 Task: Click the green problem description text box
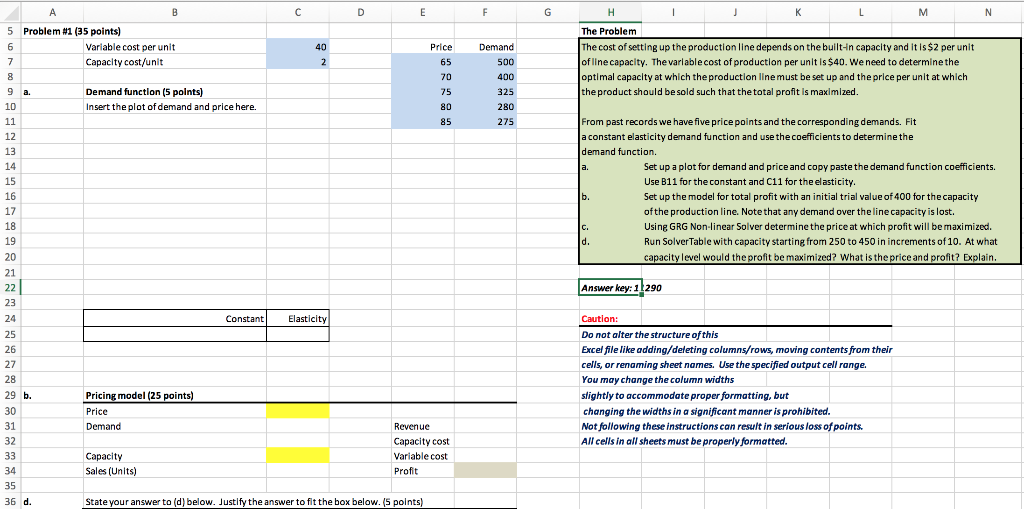coord(799,151)
